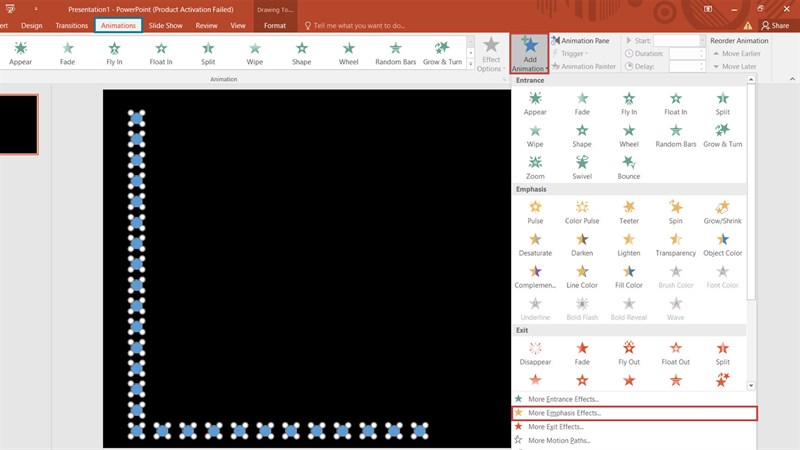800x450 pixels.
Task: Select slide thumbnail in left panel
Action: pyautogui.click(x=18, y=124)
